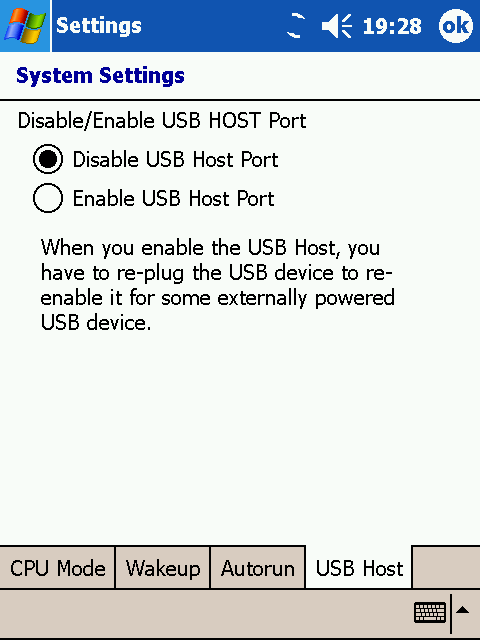Screen dimensions: 480x640
Task: Select the USB Host tab
Action: [359, 568]
